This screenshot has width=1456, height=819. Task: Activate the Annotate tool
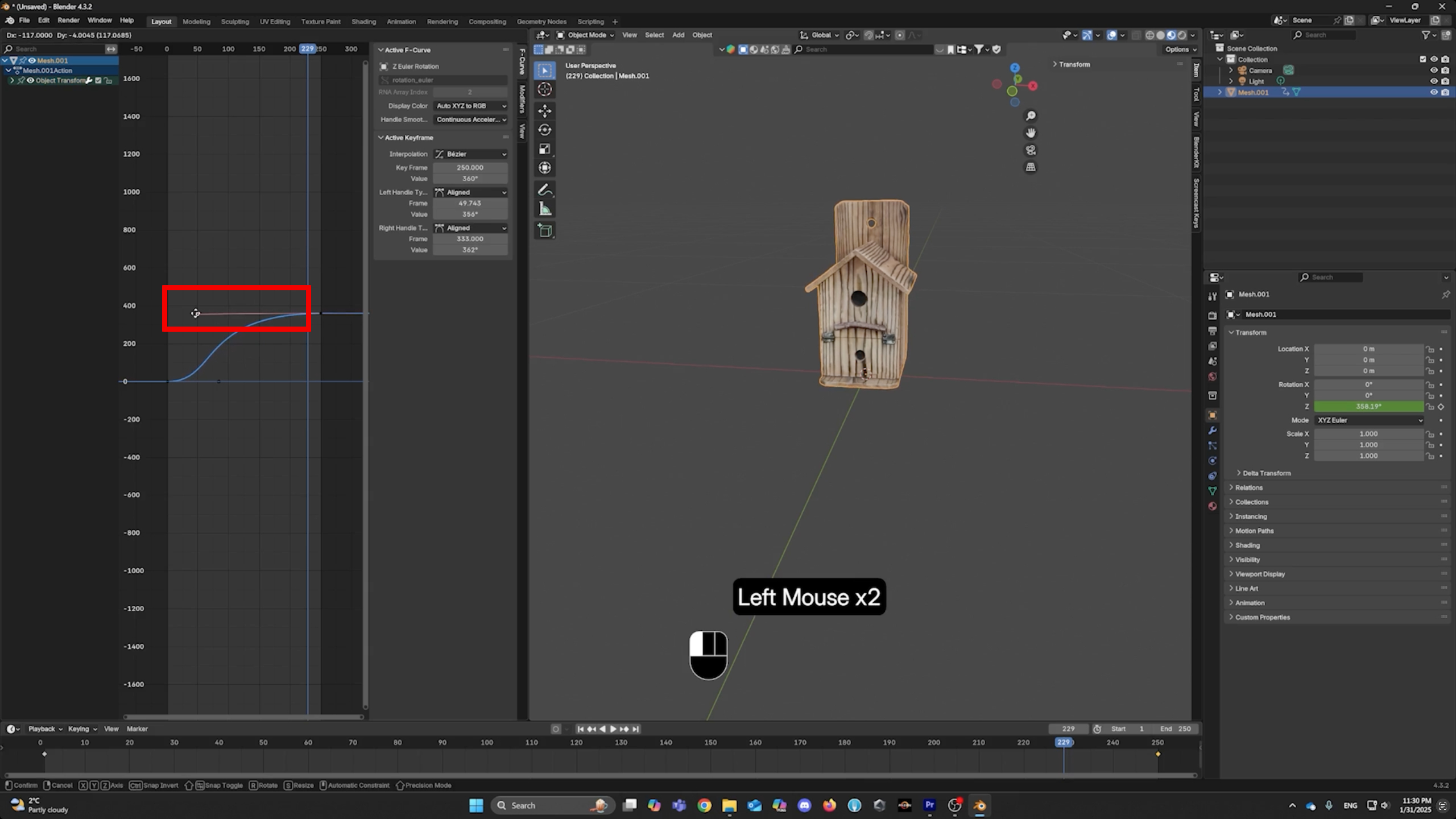click(x=545, y=189)
